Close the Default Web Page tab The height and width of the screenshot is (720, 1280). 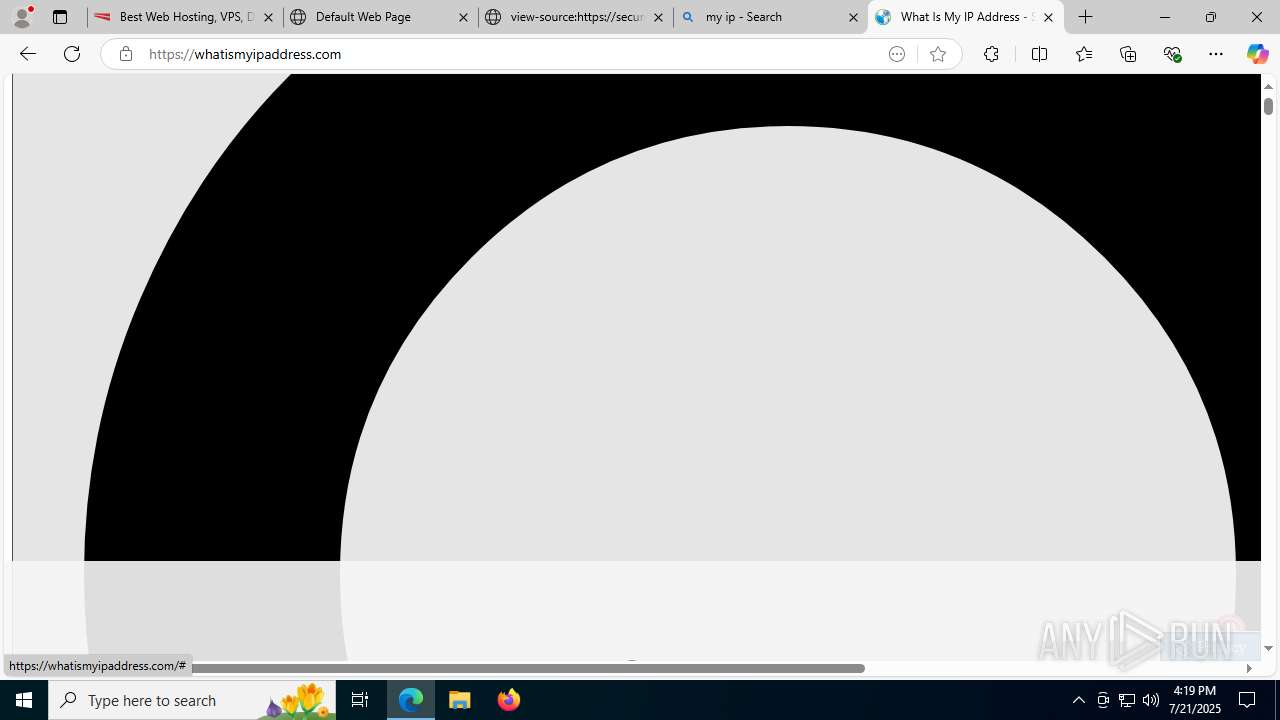(x=463, y=17)
